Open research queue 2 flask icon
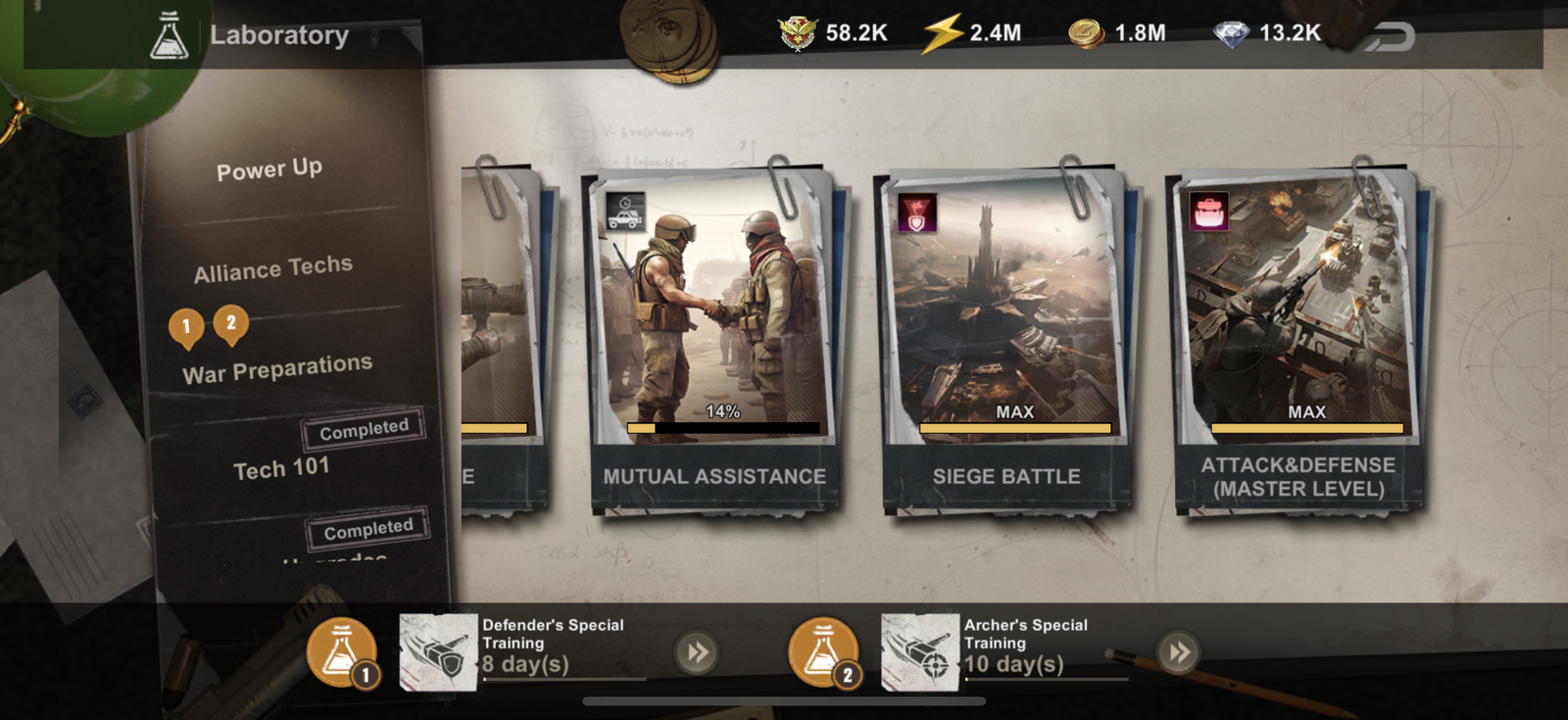Screen dimensions: 1568x720 (x=824, y=652)
